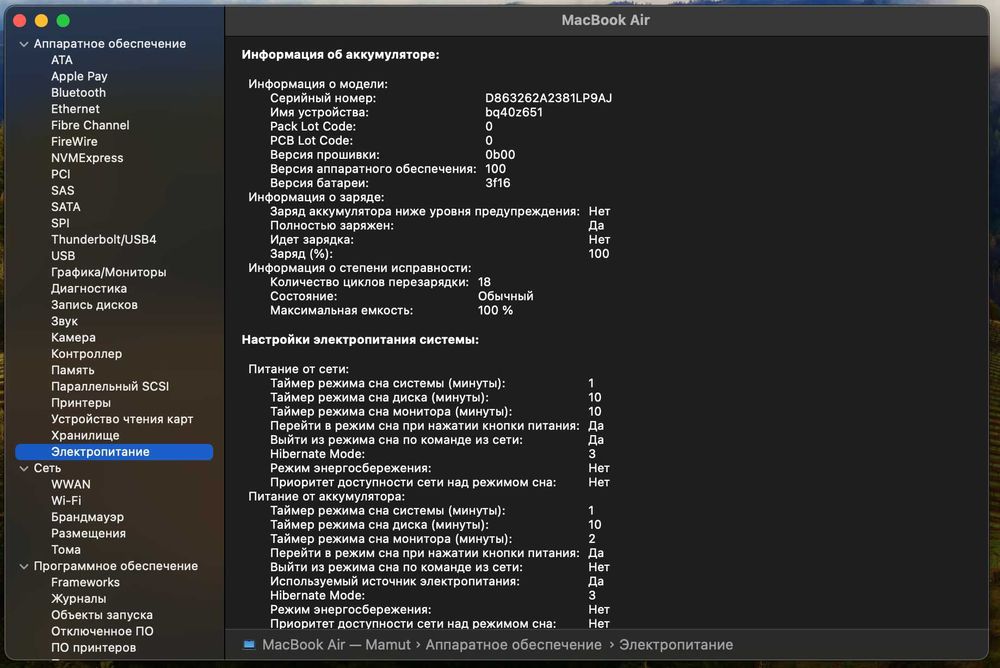The width and height of the screenshot is (1000, 668).
Task: Select FireWire in the sidebar
Action: point(74,142)
